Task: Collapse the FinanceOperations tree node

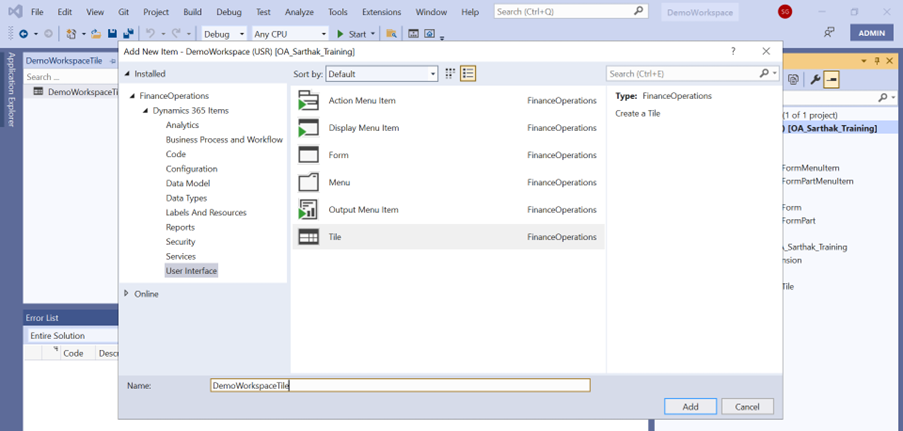Action: [x=133, y=96]
